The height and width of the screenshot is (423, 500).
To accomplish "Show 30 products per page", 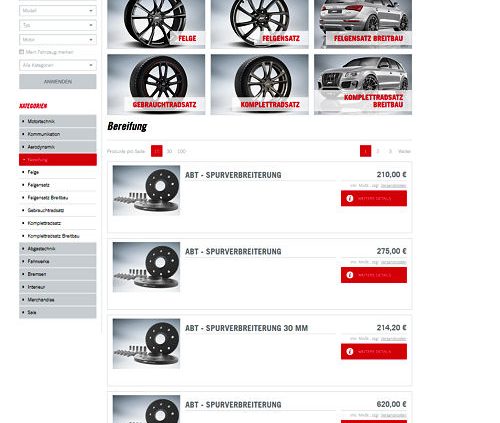I will 169,151.
